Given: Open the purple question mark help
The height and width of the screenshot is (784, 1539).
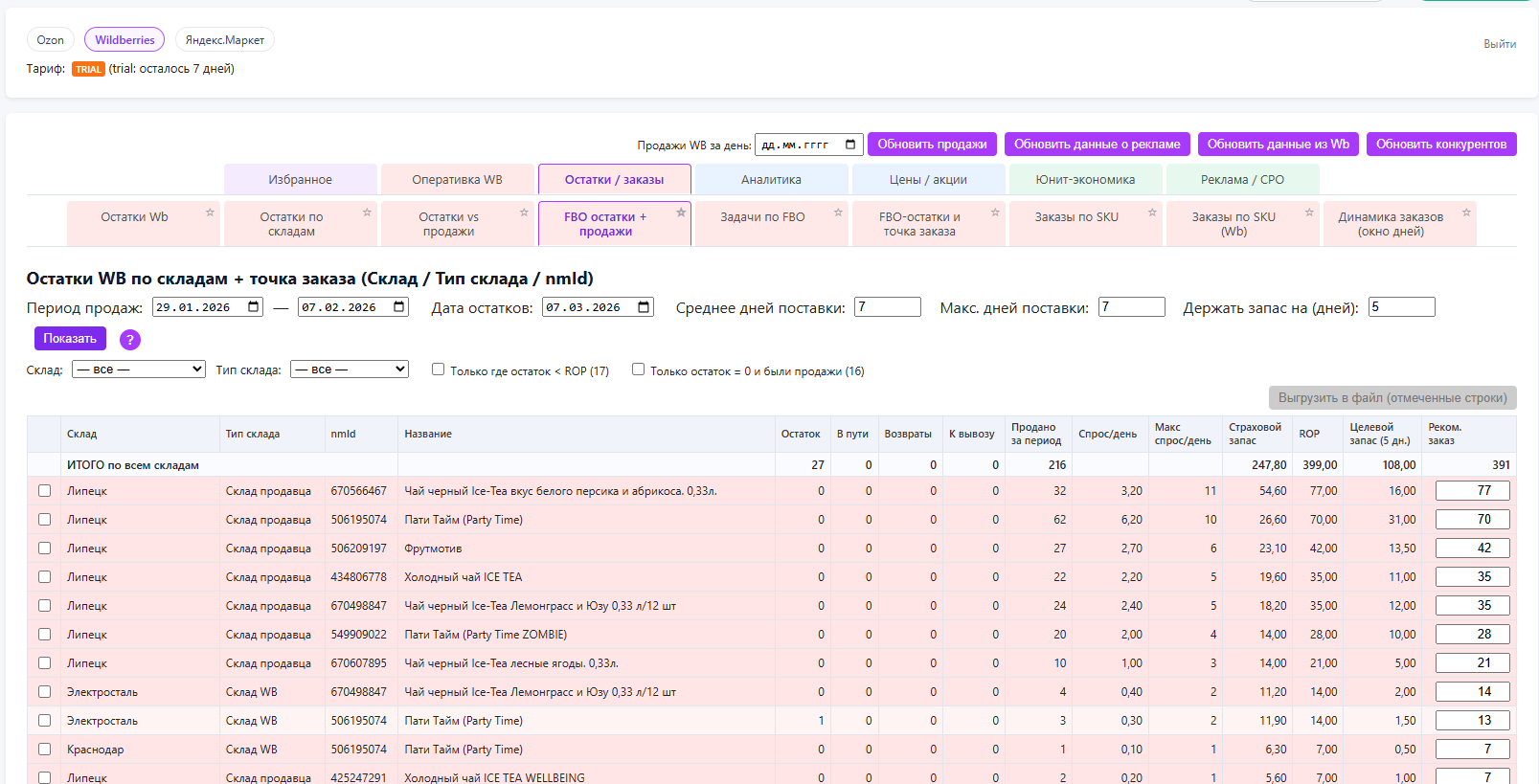Looking at the screenshot, I should coord(130,340).
